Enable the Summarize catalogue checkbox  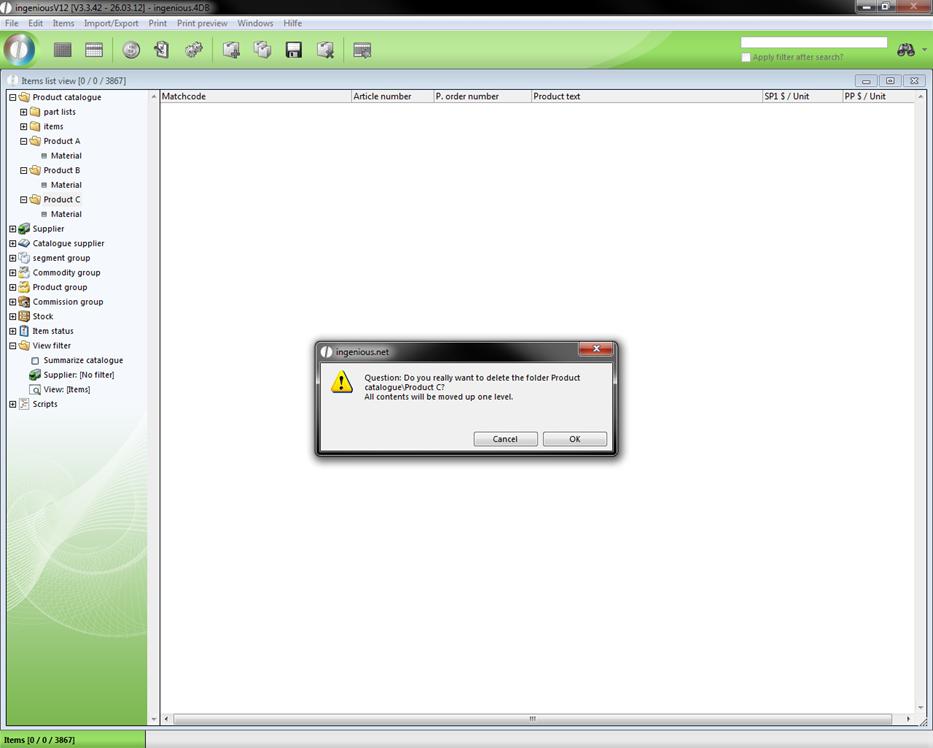pyautogui.click(x=35, y=361)
